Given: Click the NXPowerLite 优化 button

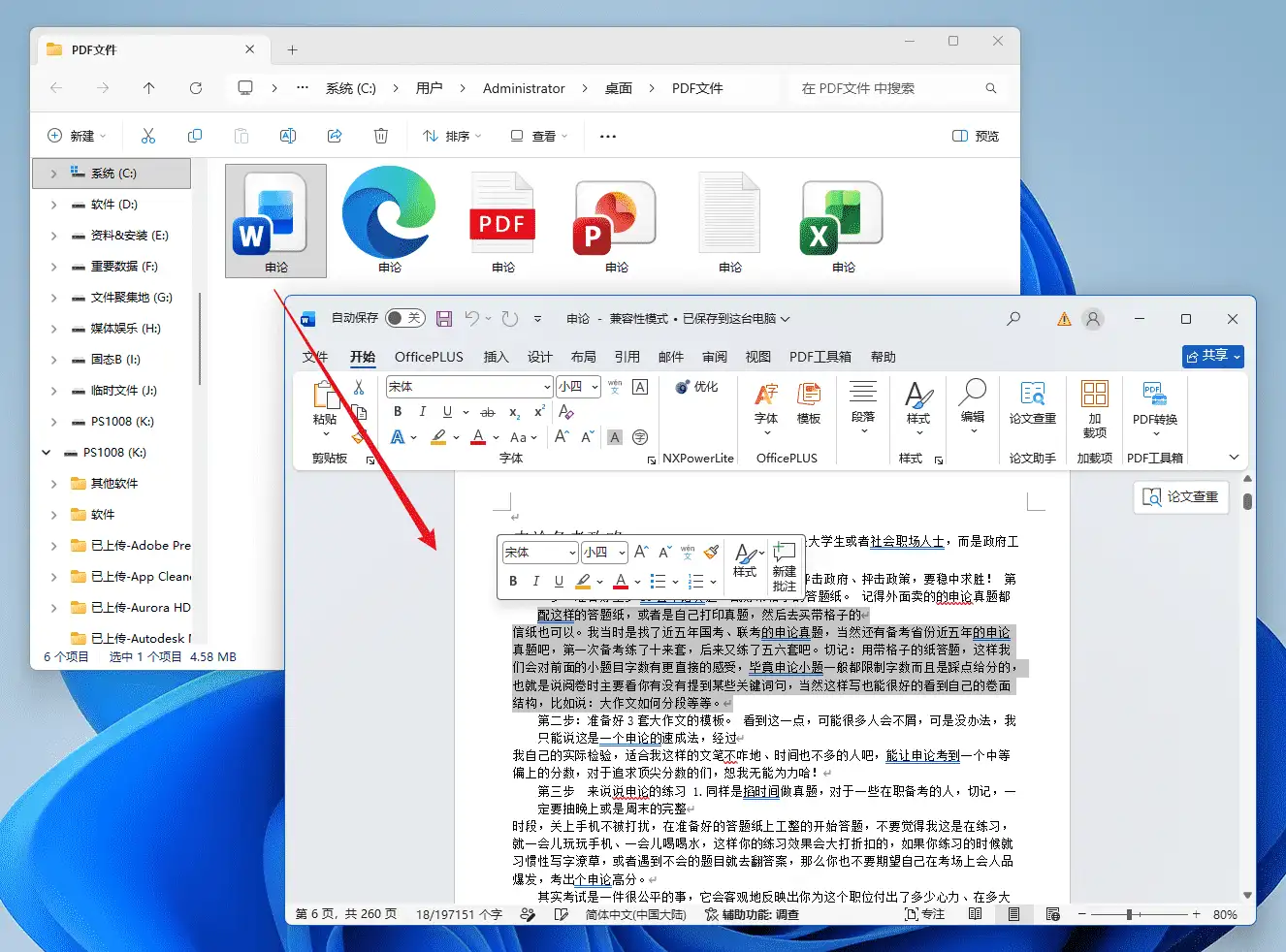Looking at the screenshot, I should click(x=697, y=387).
